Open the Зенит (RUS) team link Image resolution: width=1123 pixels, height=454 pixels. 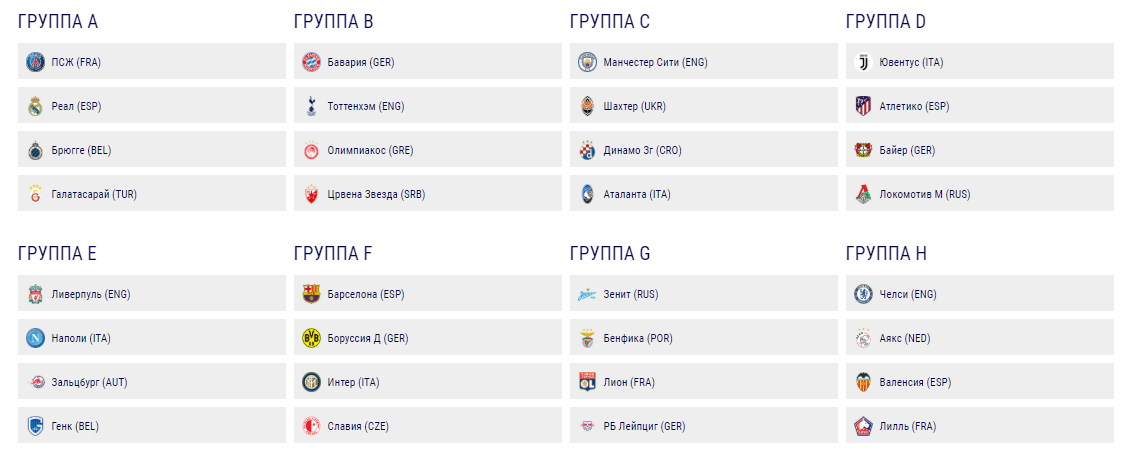(x=630, y=294)
